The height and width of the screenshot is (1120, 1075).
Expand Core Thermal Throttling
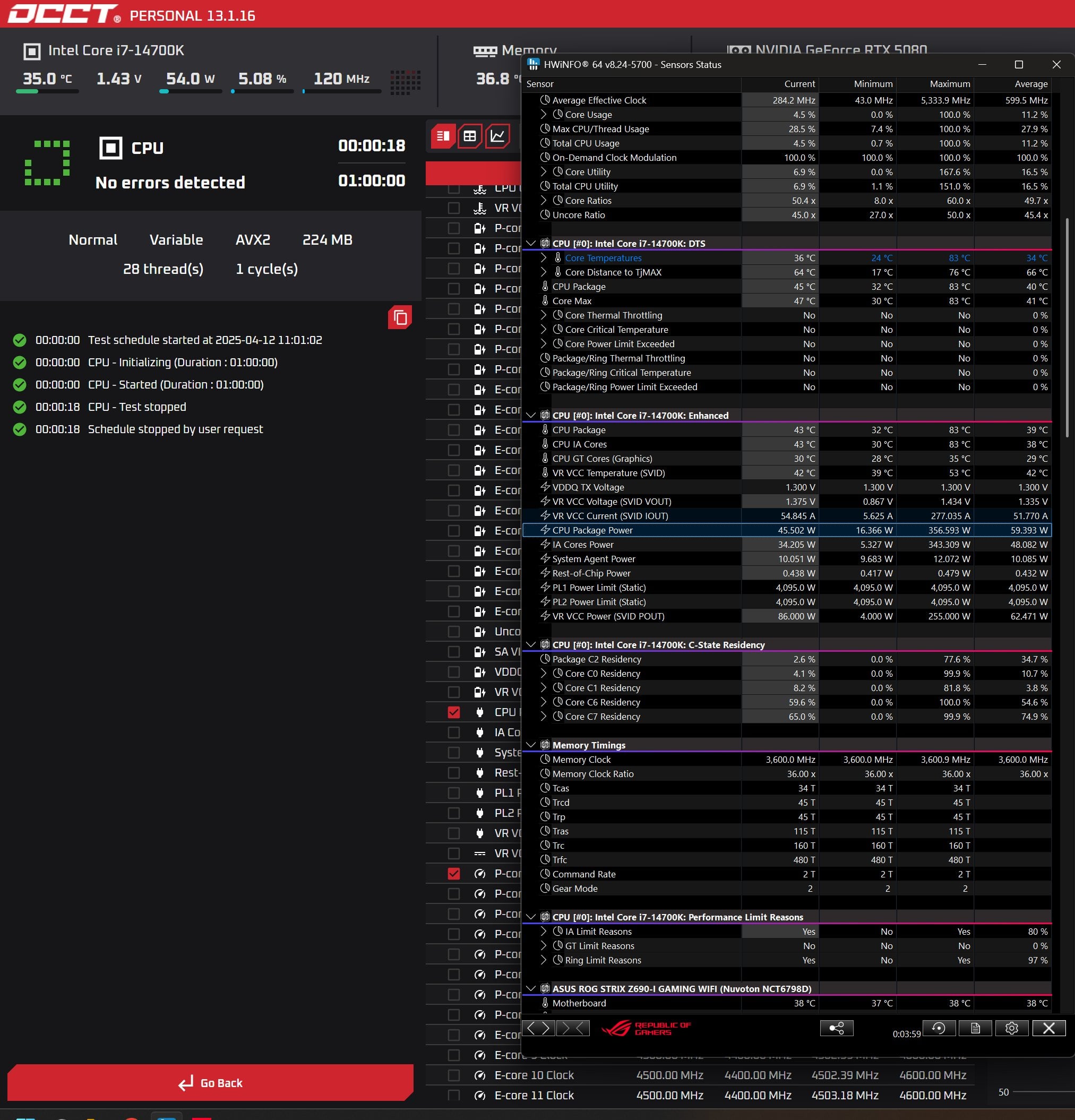544,315
